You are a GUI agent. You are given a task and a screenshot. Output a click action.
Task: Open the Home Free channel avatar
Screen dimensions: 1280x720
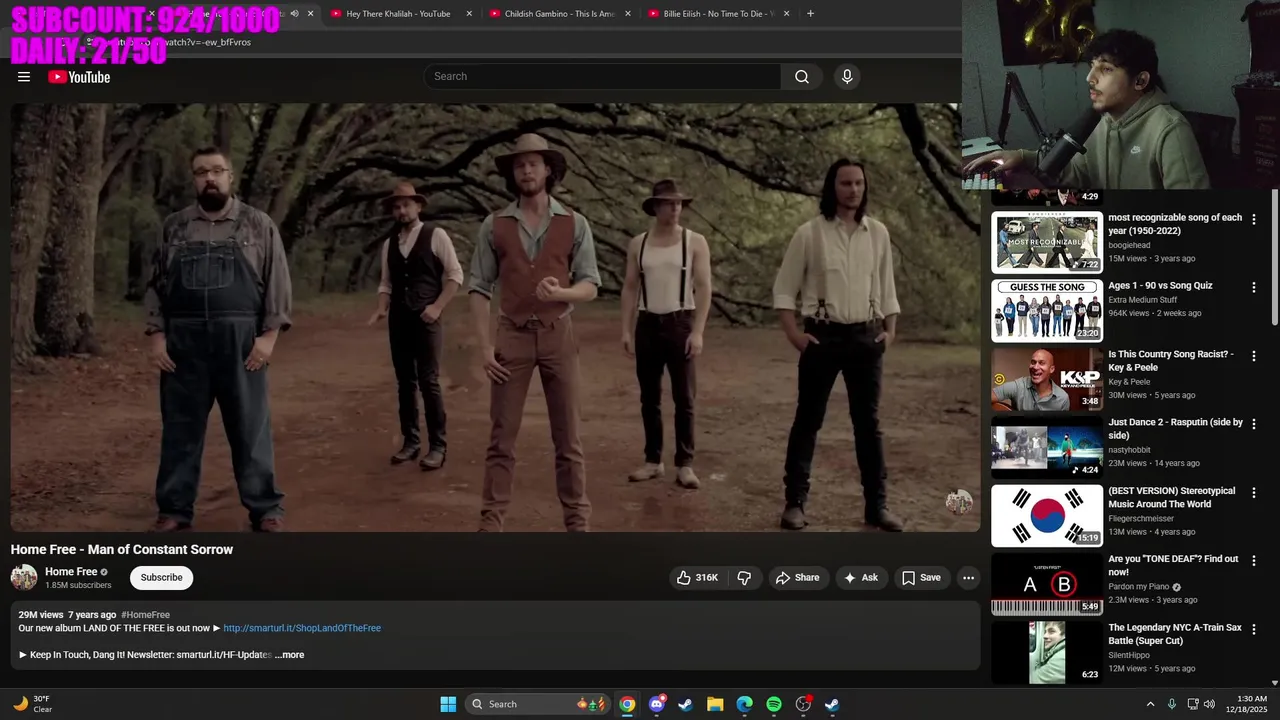(24, 577)
